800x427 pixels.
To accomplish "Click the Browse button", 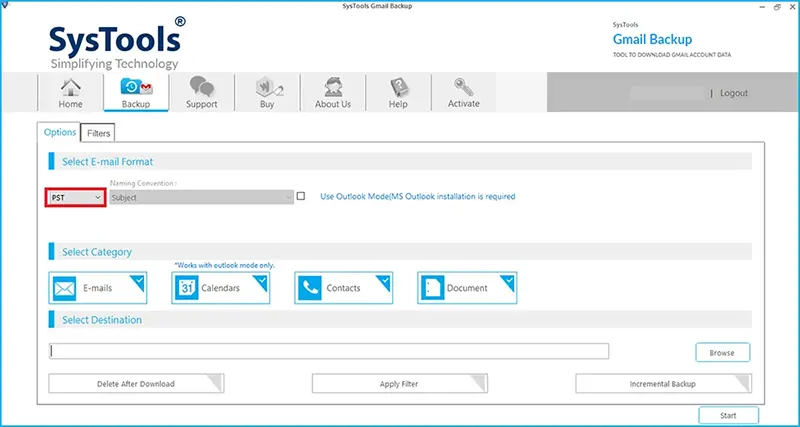I will (722, 353).
